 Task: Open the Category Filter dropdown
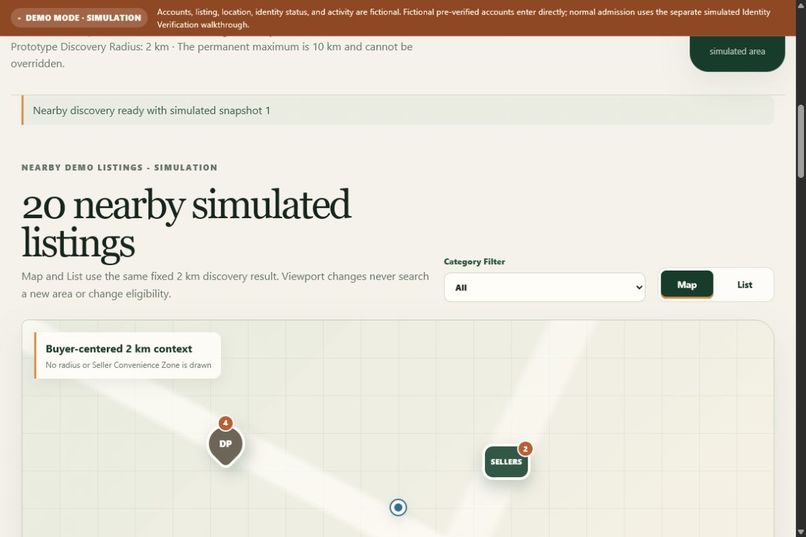click(545, 287)
